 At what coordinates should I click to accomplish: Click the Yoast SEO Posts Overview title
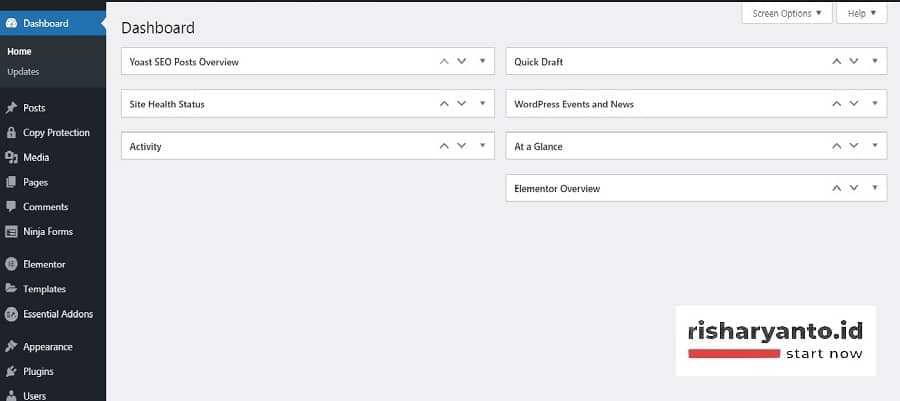[184, 62]
